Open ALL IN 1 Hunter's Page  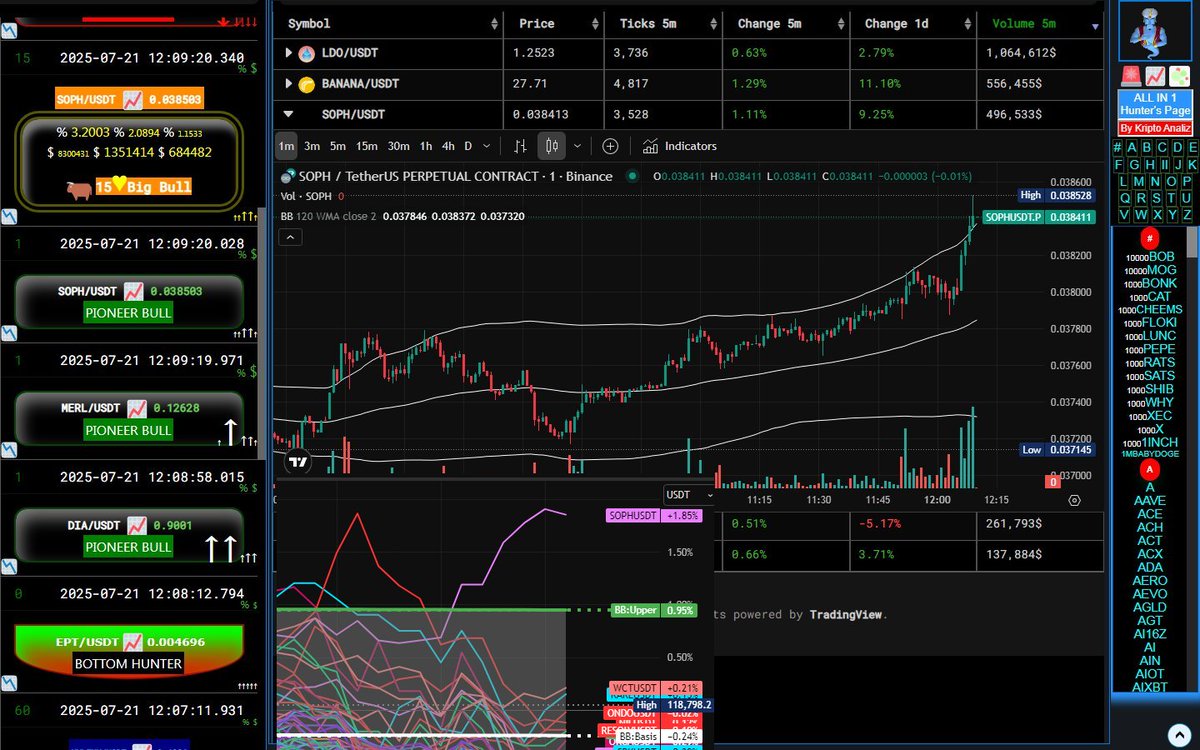click(1155, 104)
